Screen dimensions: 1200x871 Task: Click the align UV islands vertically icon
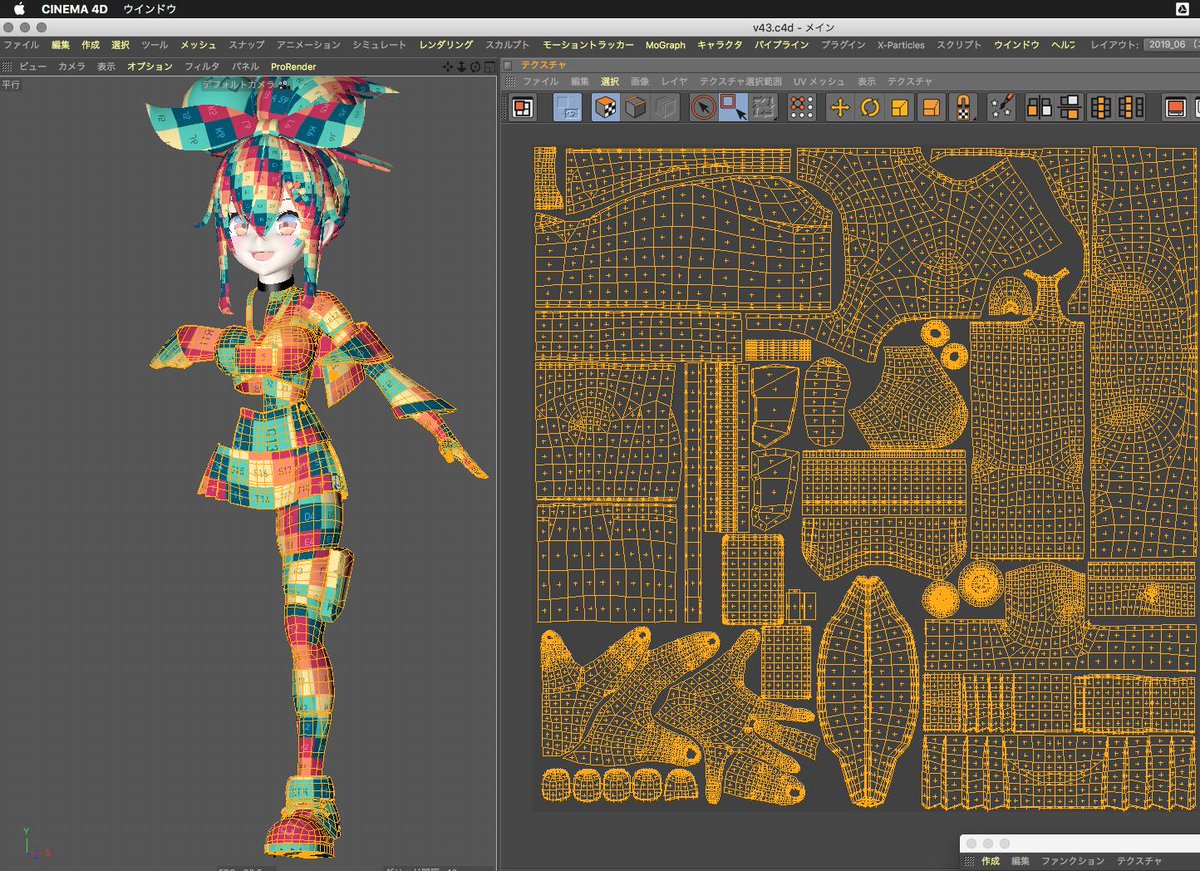(x=1069, y=107)
